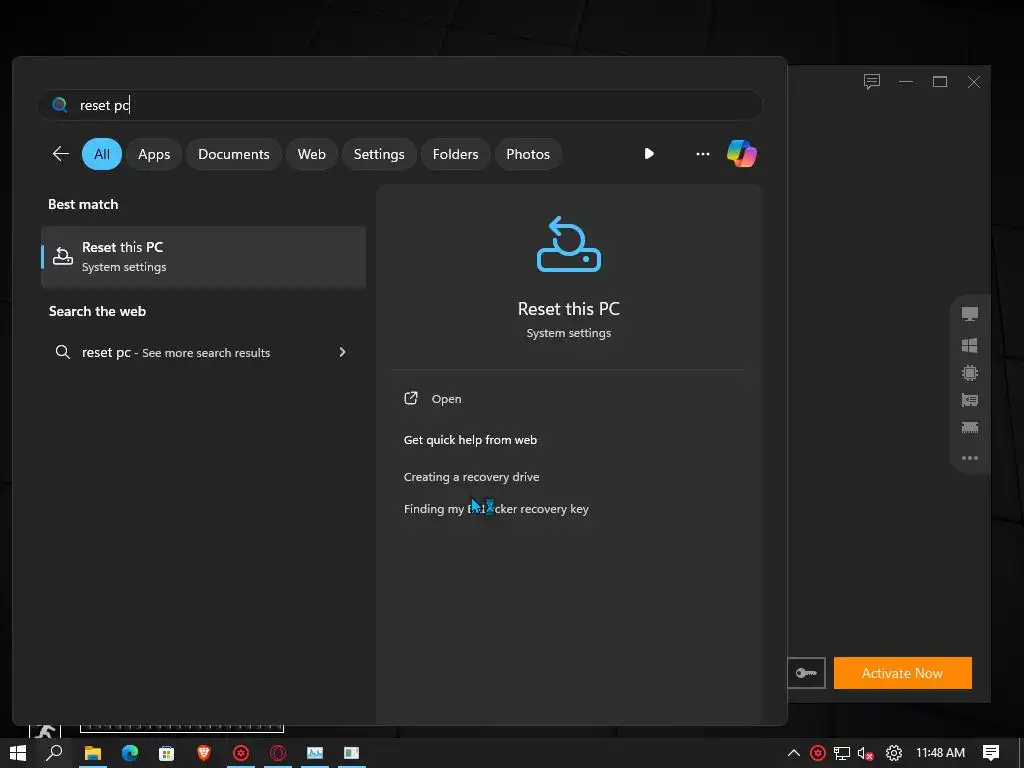
Task: Show more filters with the play arrow
Action: 648,153
